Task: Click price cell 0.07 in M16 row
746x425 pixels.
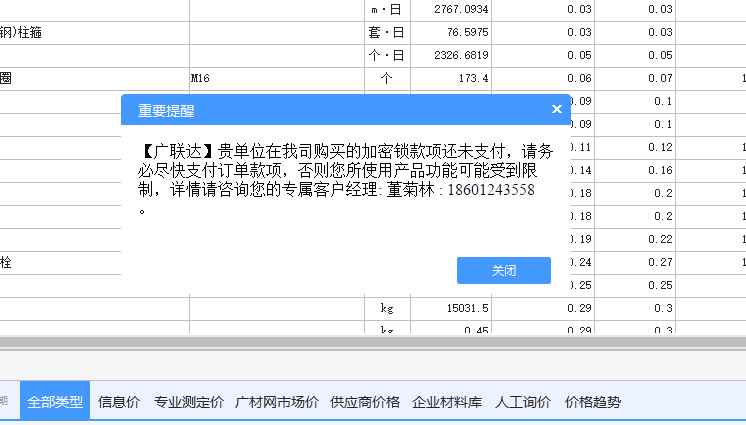Action: pos(635,78)
